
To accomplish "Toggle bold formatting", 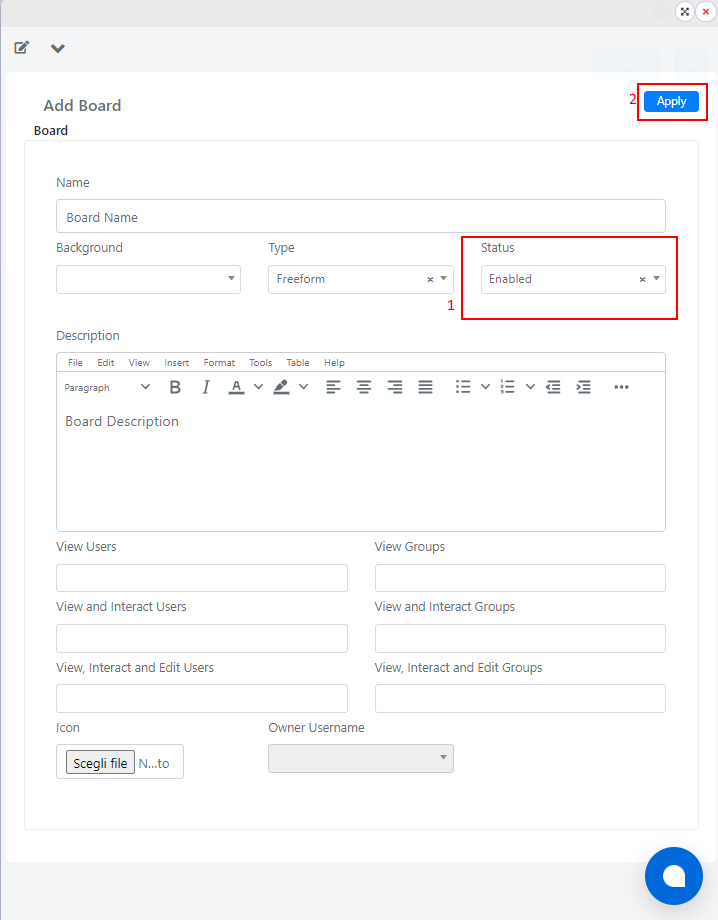I will [175, 387].
